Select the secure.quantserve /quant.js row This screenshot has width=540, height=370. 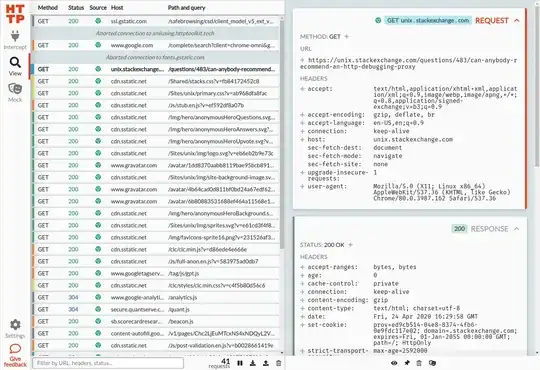click(x=156, y=309)
